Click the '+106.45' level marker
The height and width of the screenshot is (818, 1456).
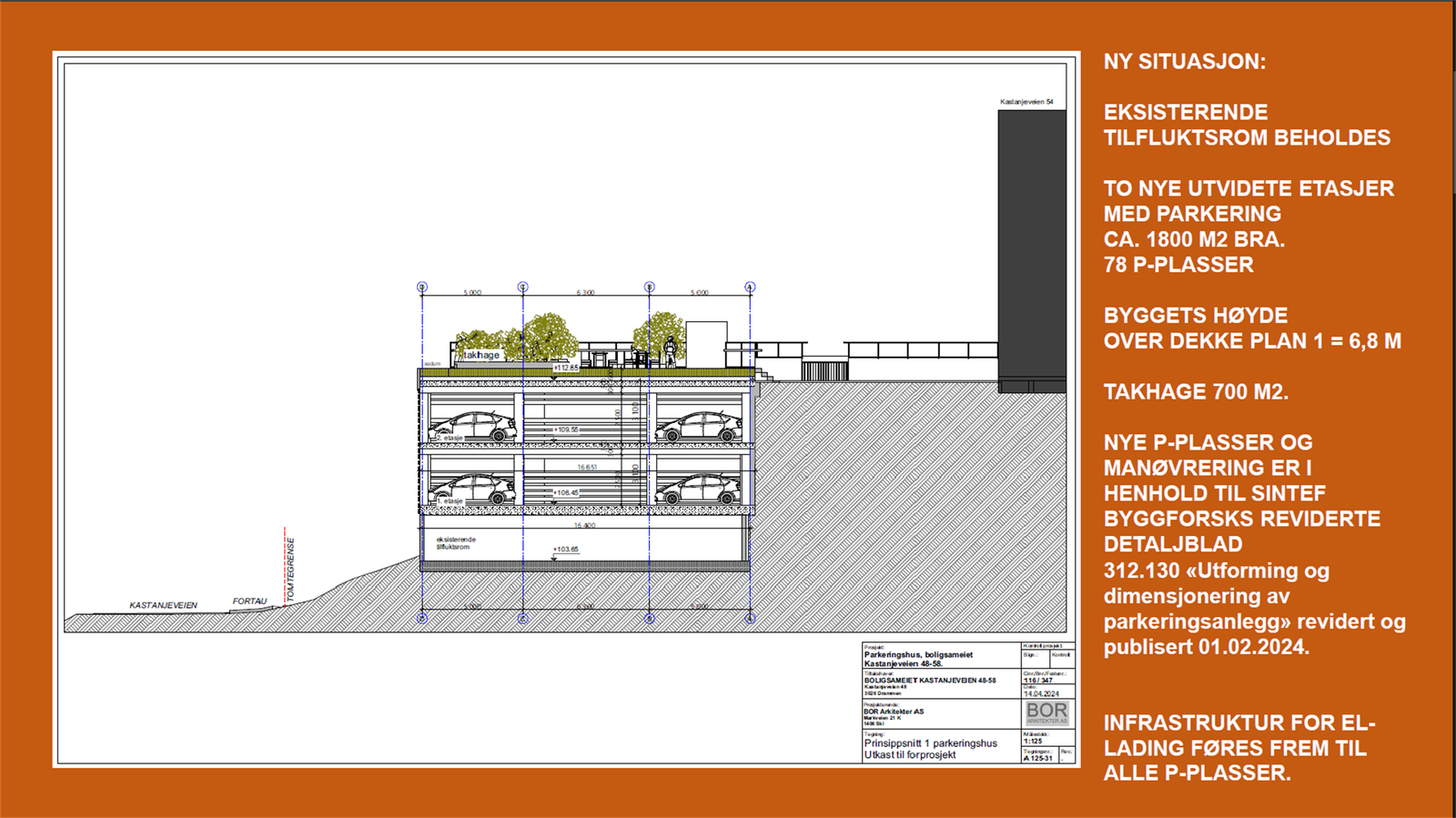(x=566, y=492)
